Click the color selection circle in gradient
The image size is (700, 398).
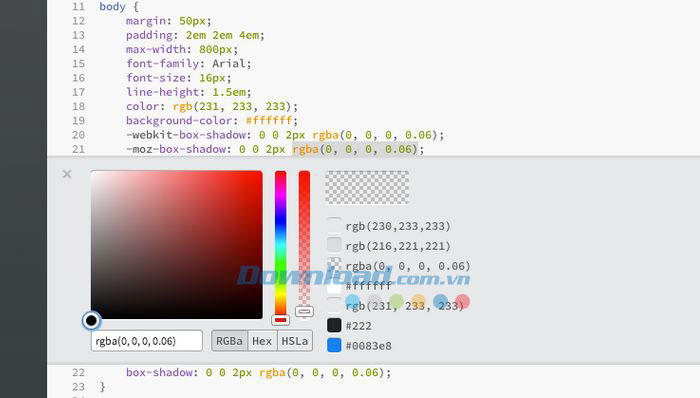pos(92,320)
